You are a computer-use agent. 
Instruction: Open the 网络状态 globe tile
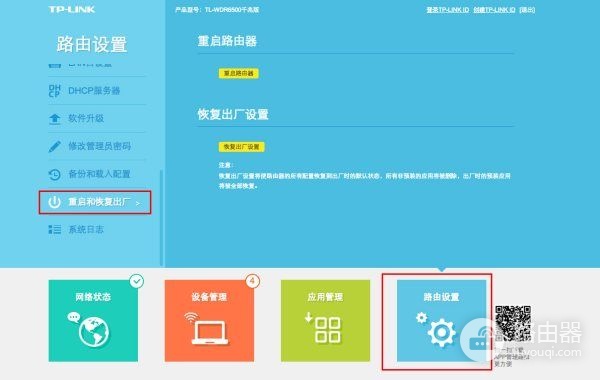93,321
